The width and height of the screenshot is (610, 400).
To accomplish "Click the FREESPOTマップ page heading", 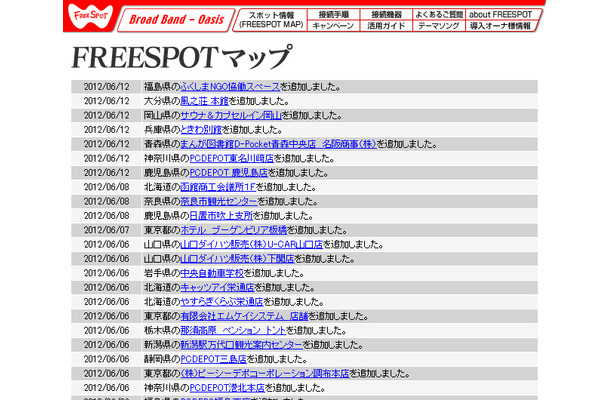I will click(x=181, y=57).
